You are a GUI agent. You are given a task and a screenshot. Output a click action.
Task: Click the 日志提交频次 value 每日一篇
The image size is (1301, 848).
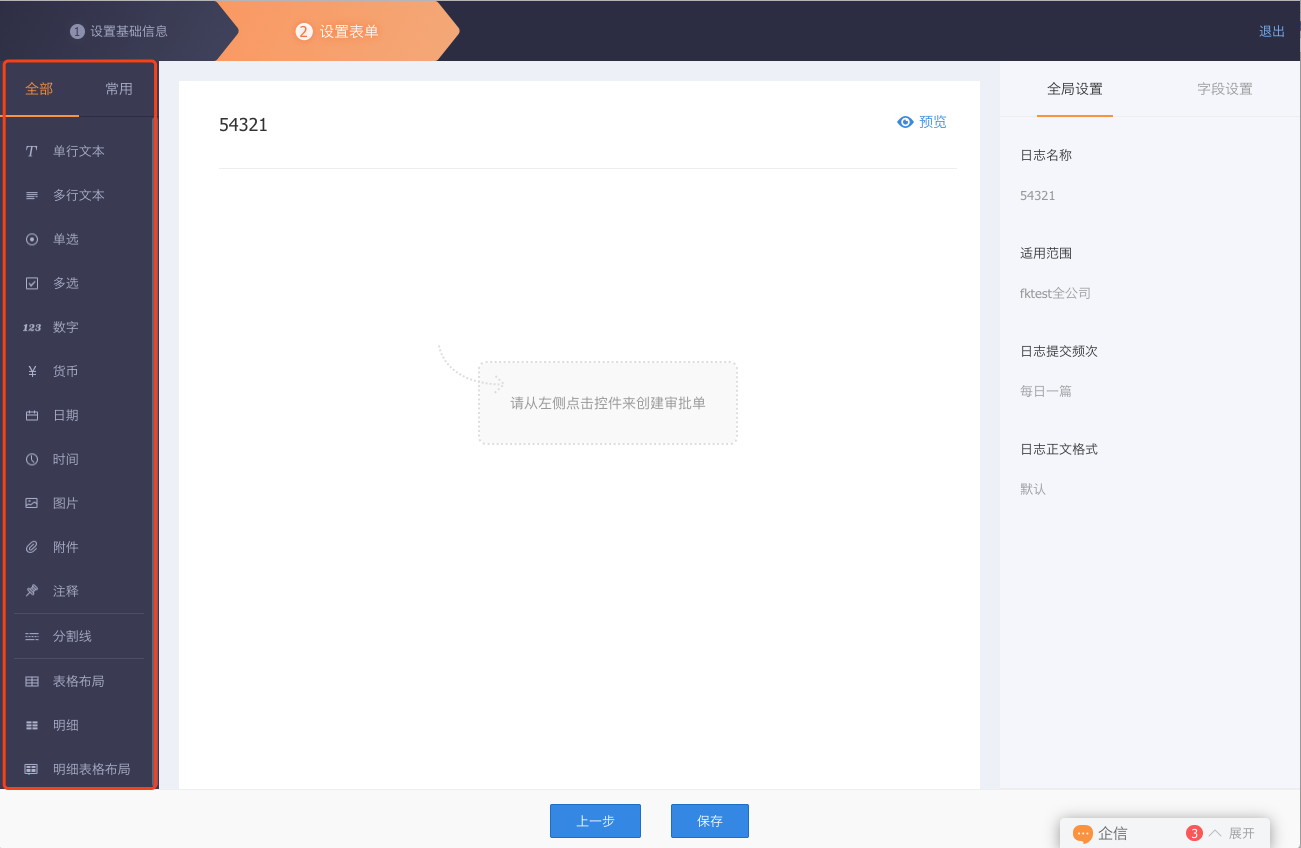click(x=1046, y=392)
